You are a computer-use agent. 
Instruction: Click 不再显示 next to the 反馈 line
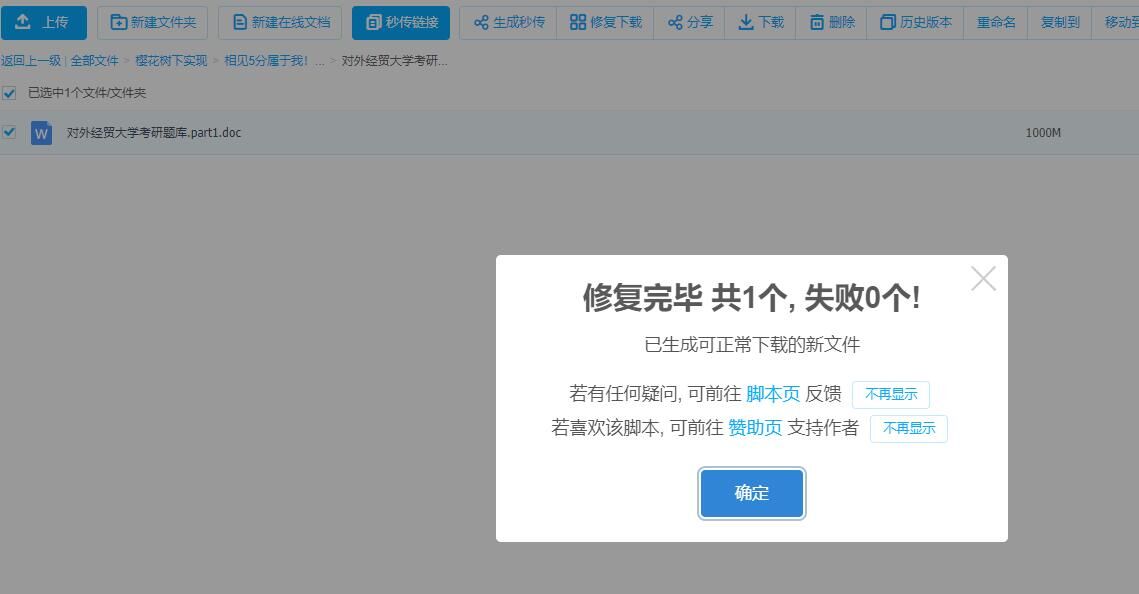pos(890,395)
